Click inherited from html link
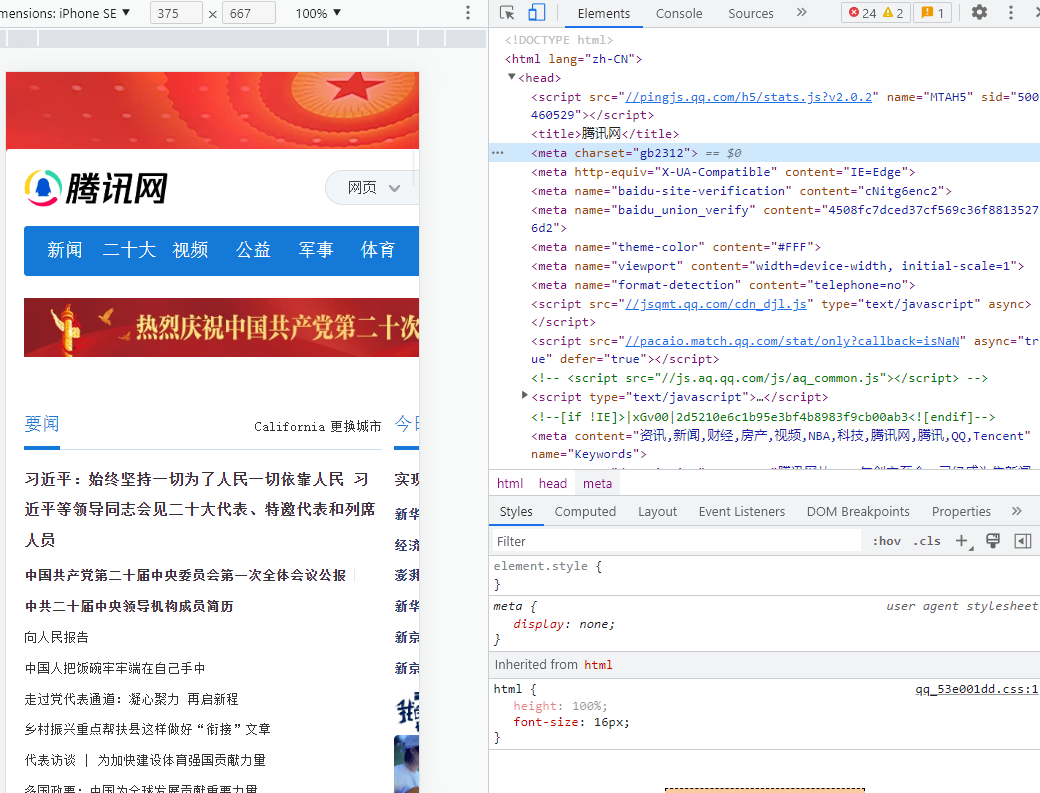1040x793 pixels. [x=598, y=664]
